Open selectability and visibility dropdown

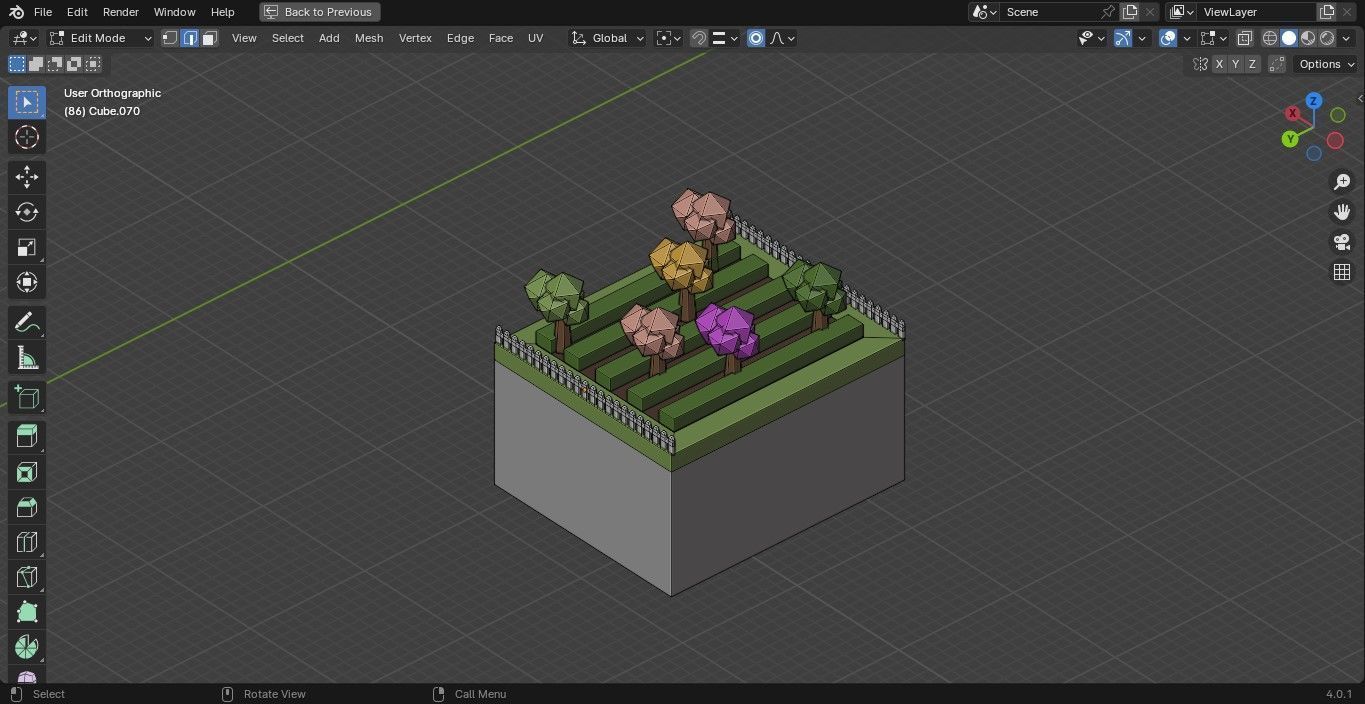click(1092, 38)
